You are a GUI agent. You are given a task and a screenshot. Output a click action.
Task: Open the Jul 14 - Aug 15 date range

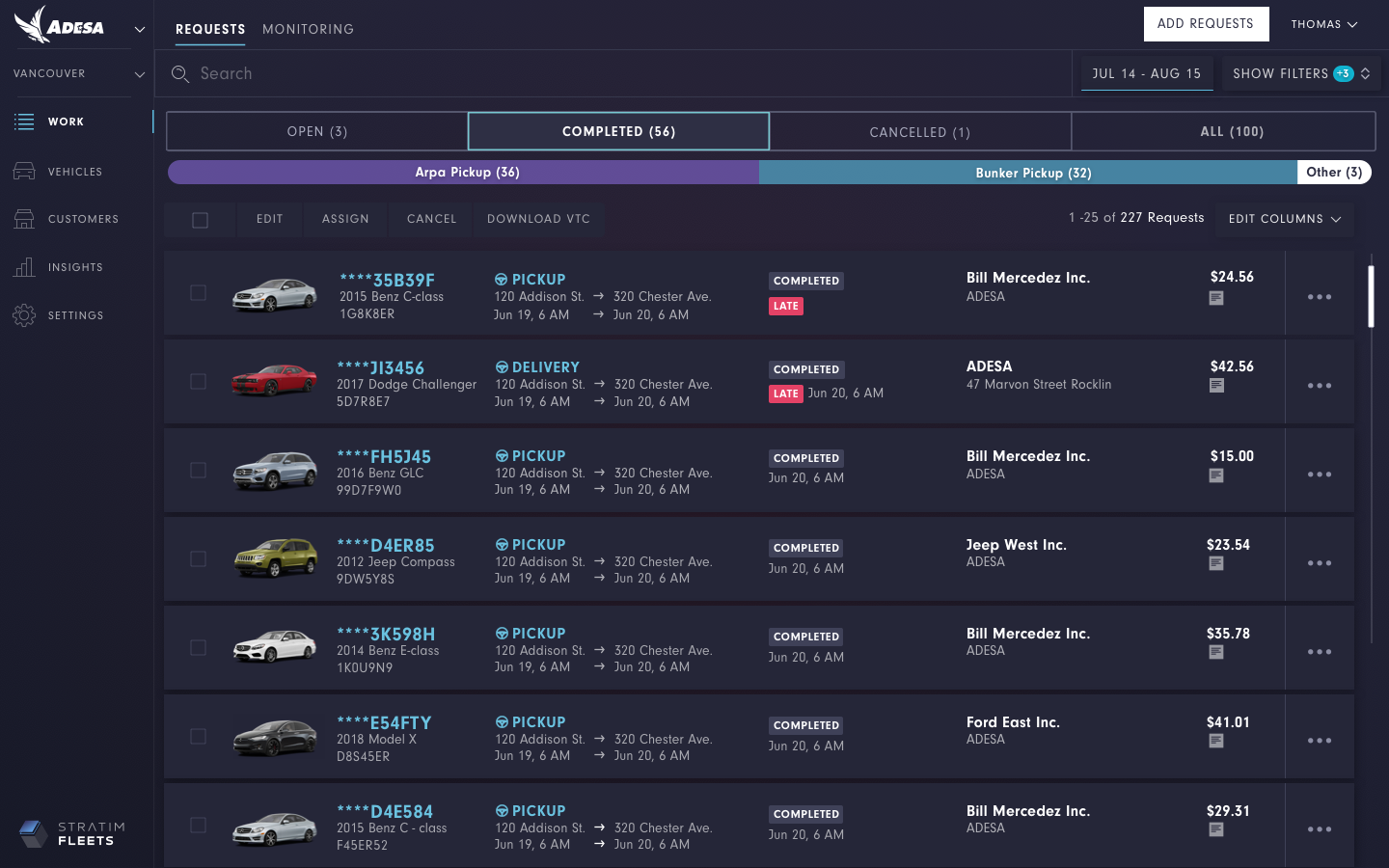tap(1147, 73)
